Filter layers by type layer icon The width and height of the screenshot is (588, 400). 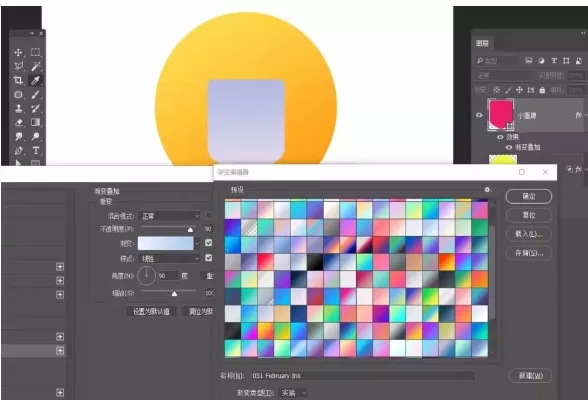coord(554,60)
